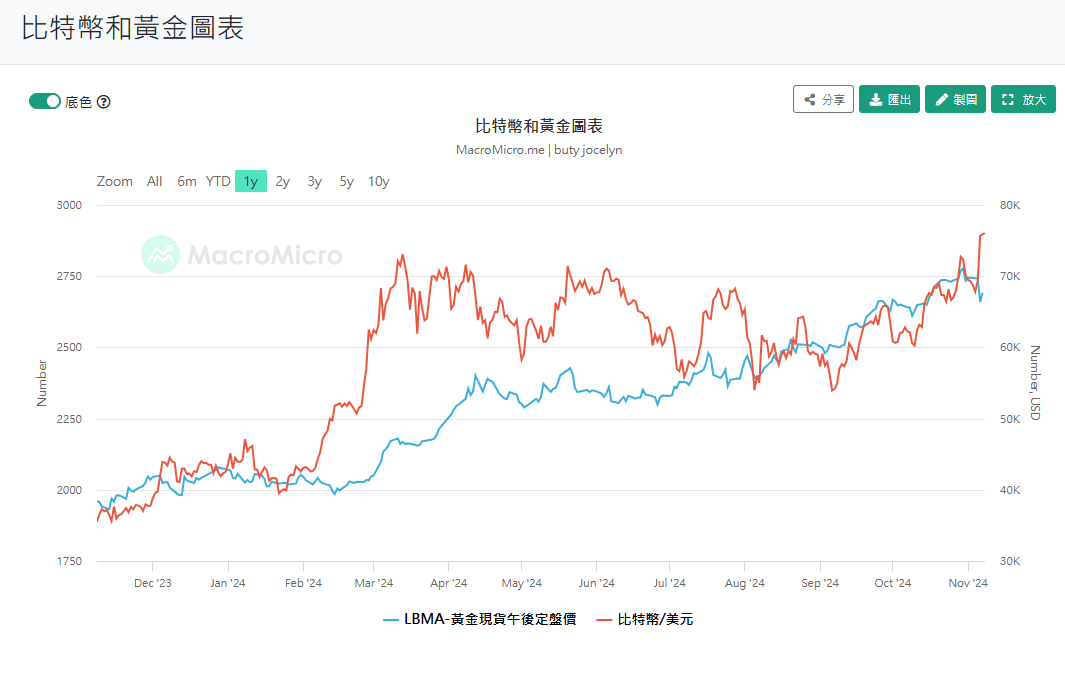Click the export download button (匯出)
This screenshot has height=689, width=1065.
click(889, 100)
